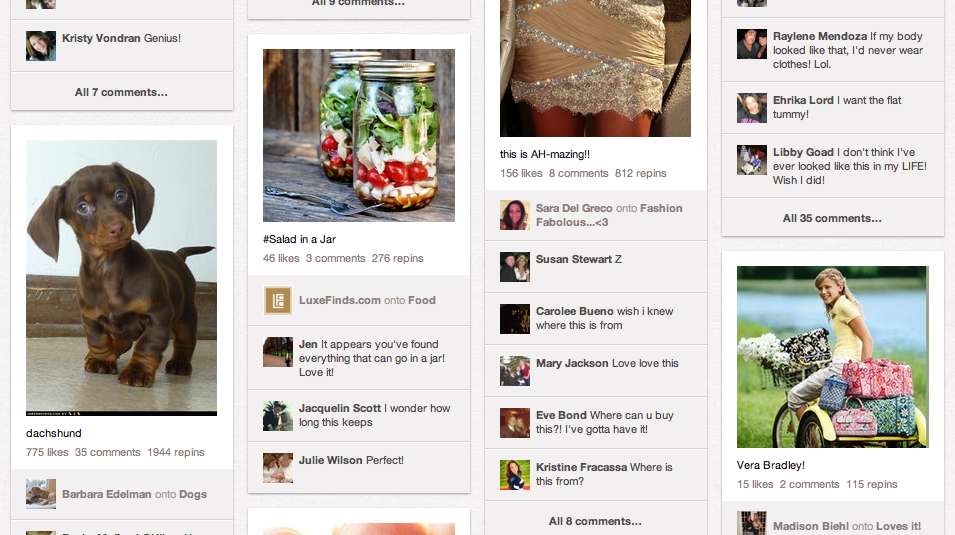Open the sequin dress pin image
The height and width of the screenshot is (535, 955).
595,68
